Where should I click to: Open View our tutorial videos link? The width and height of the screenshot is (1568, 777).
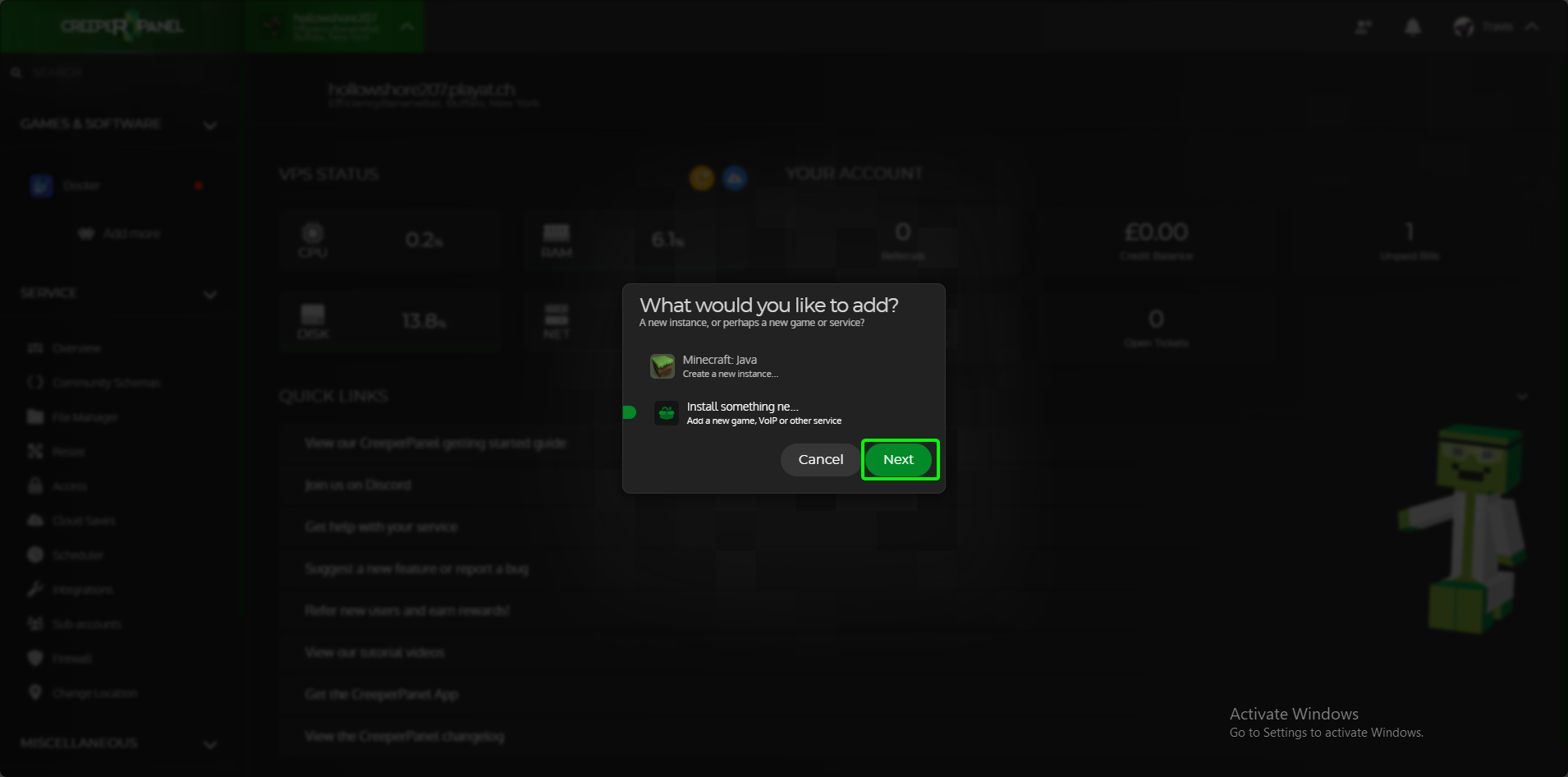[374, 653]
